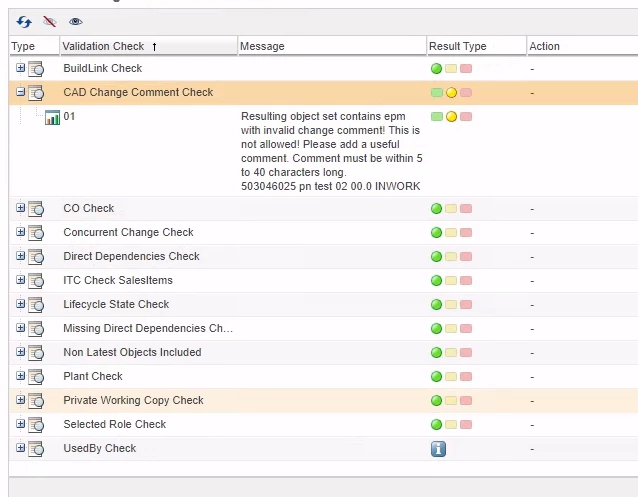638x497 pixels.
Task: Click the yellow warning light in the 01 row
Action: tap(451, 117)
